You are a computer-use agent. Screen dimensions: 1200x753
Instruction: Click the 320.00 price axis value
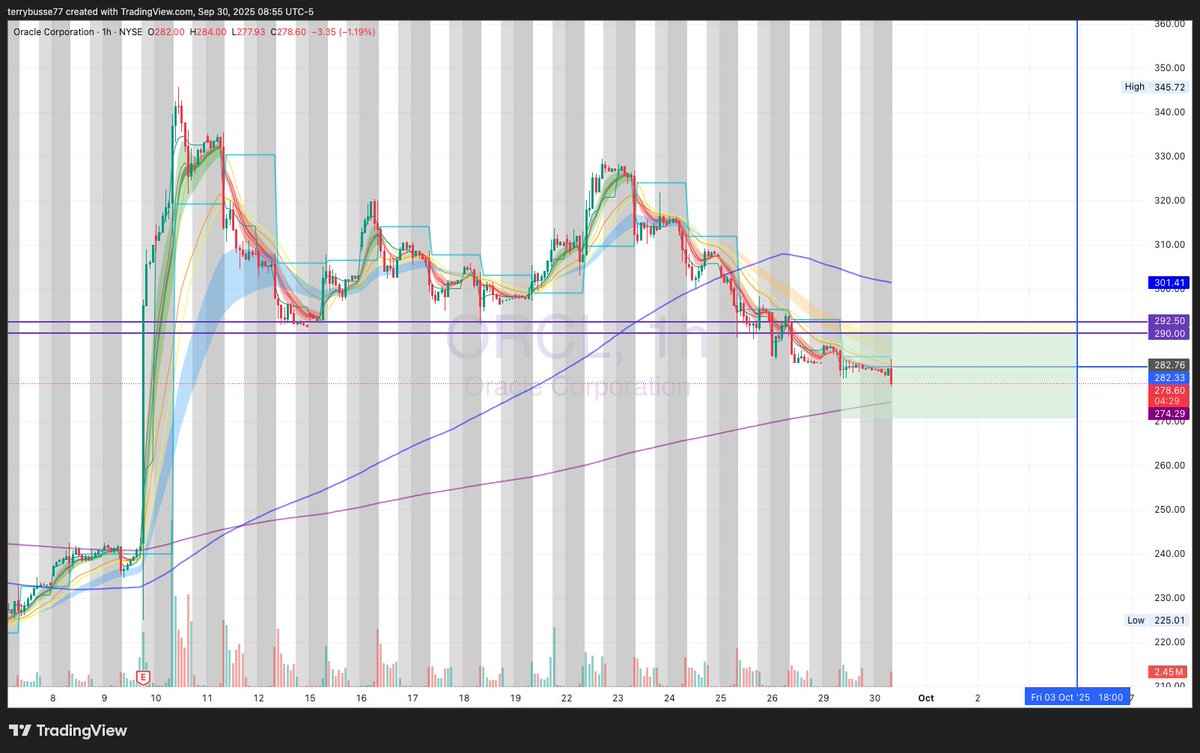click(1169, 200)
